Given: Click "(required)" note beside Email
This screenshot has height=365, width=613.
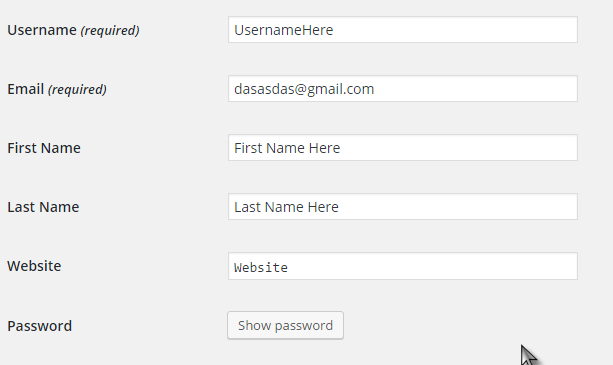Looking at the screenshot, I should click(x=77, y=89).
